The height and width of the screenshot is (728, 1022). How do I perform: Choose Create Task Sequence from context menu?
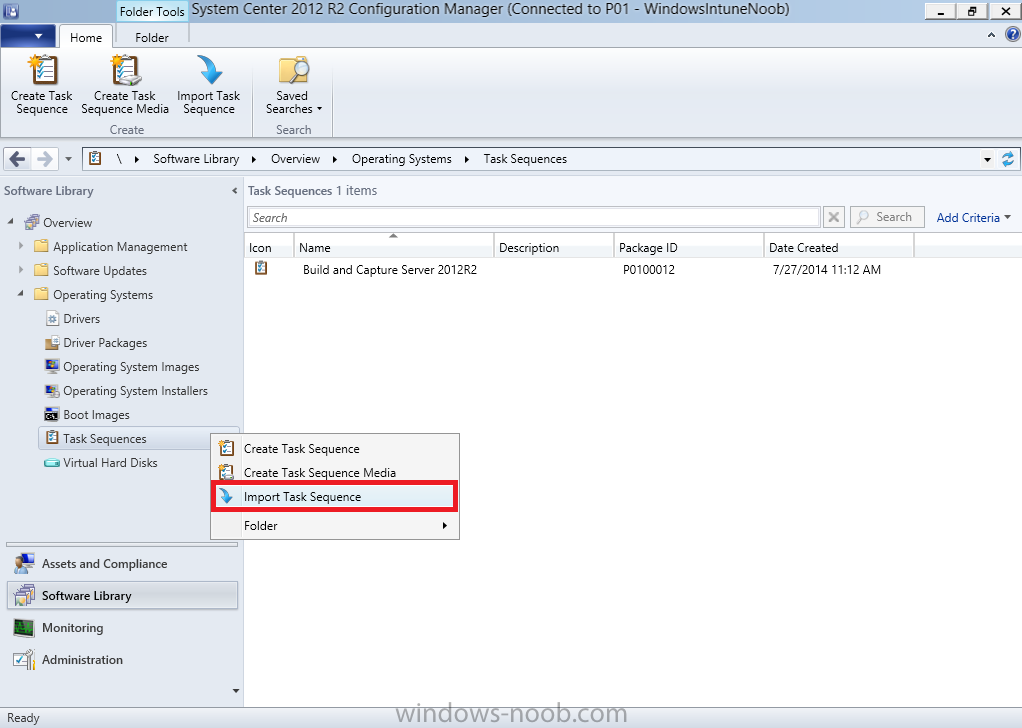point(335,448)
